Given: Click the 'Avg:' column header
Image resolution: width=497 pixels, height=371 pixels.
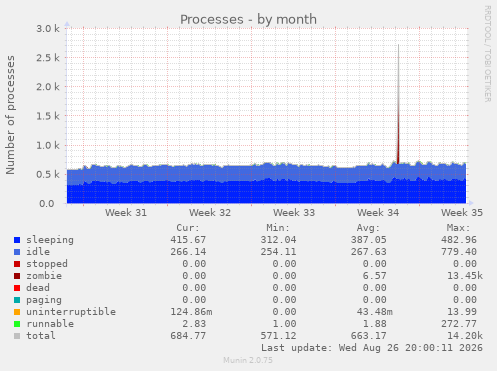Looking at the screenshot, I should (368, 228).
